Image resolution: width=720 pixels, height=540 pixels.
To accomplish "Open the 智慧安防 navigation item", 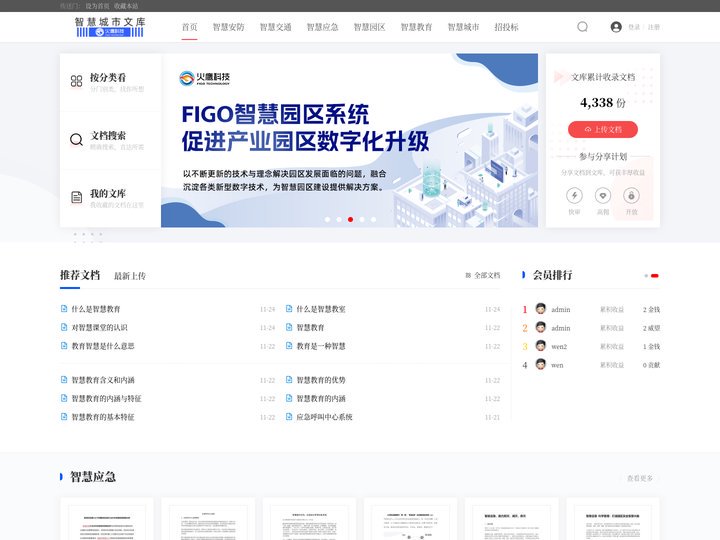I will 228,27.
